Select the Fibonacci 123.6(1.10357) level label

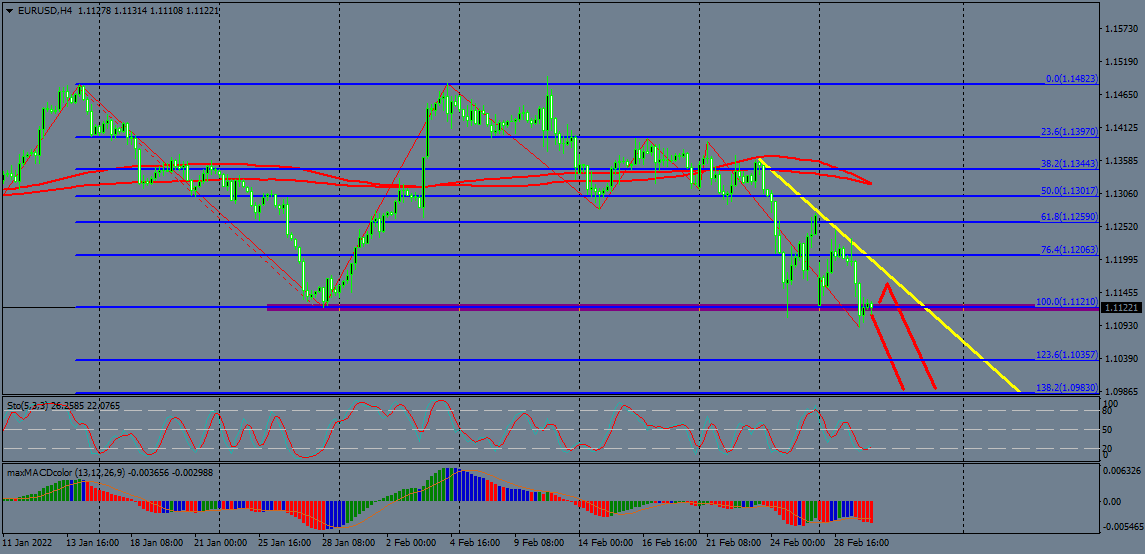click(x=1067, y=355)
